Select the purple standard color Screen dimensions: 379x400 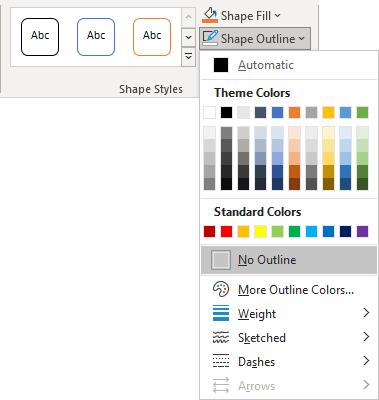point(362,231)
